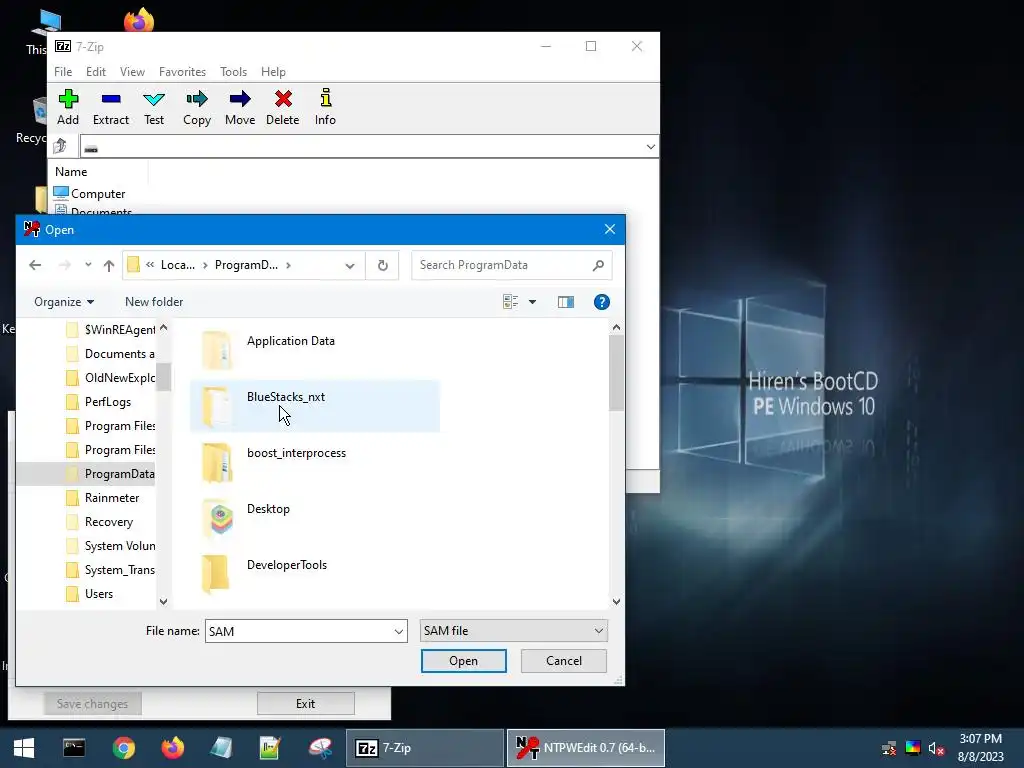
Task: Switch to NTPWEdit taskbar button
Action: (x=586, y=748)
